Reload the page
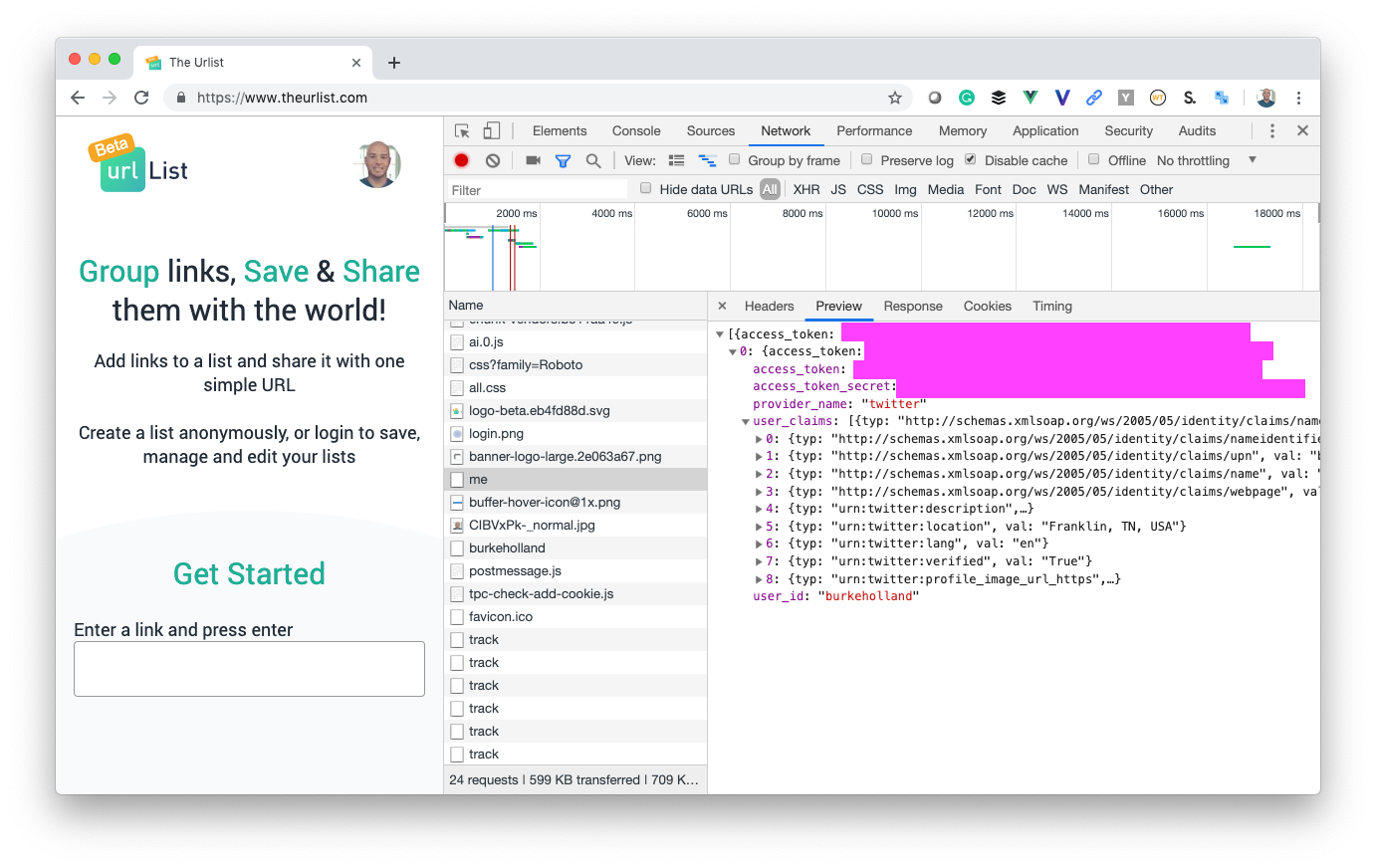This screenshot has width=1376, height=868. click(x=141, y=98)
